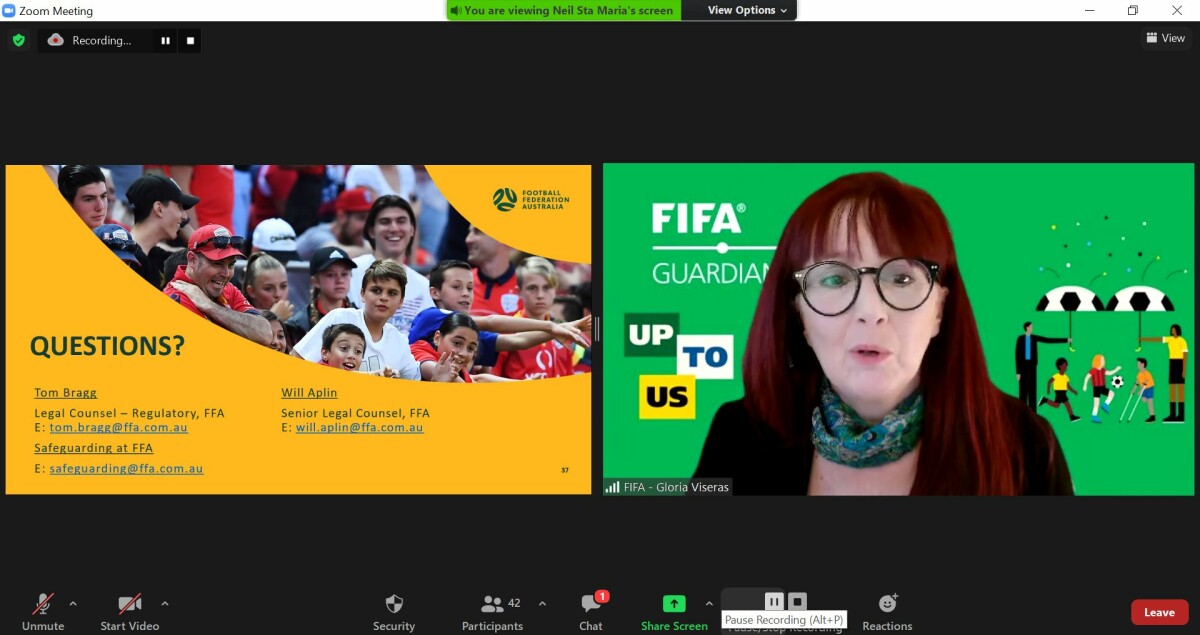This screenshot has width=1200, height=635.
Task: Expand share screen options arrow
Action: point(709,603)
